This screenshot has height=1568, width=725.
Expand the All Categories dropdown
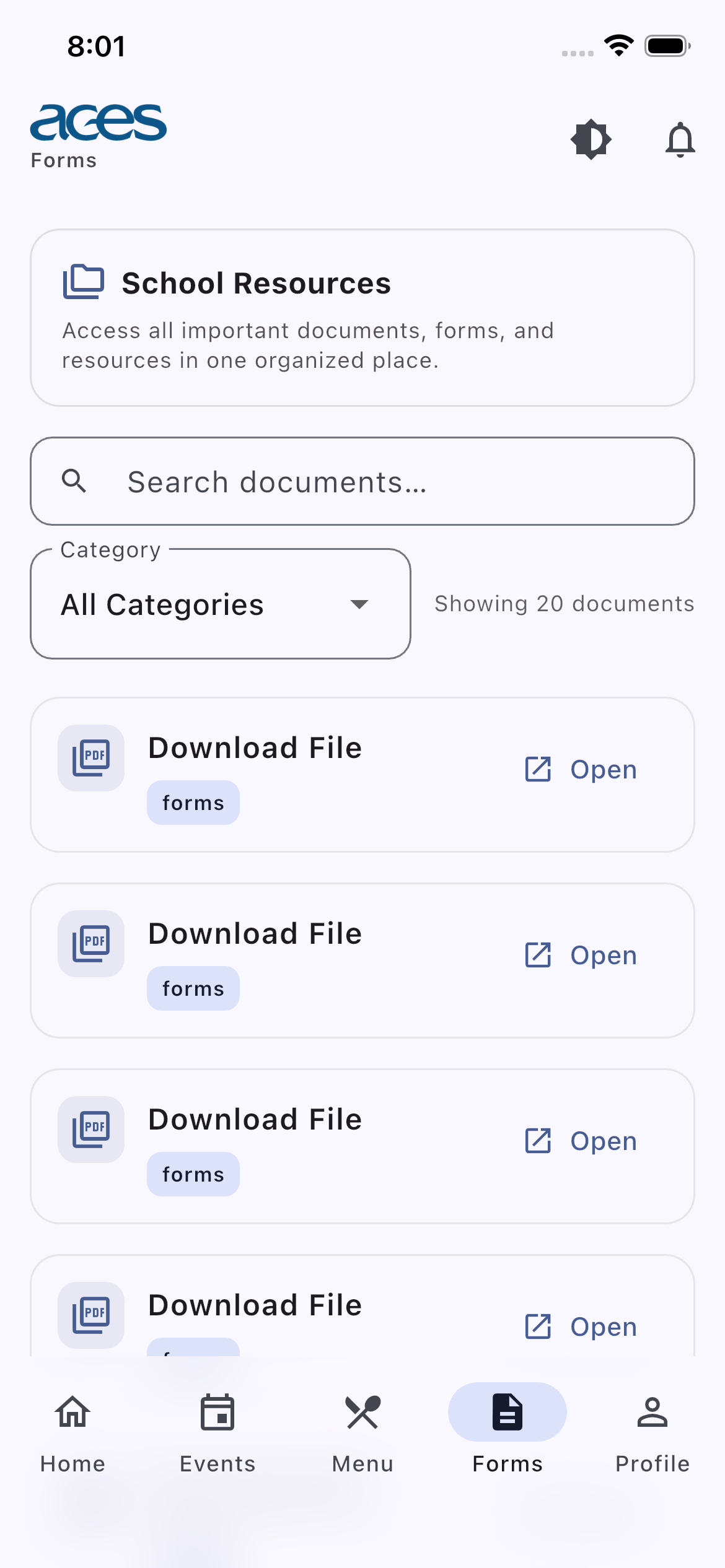tap(221, 604)
